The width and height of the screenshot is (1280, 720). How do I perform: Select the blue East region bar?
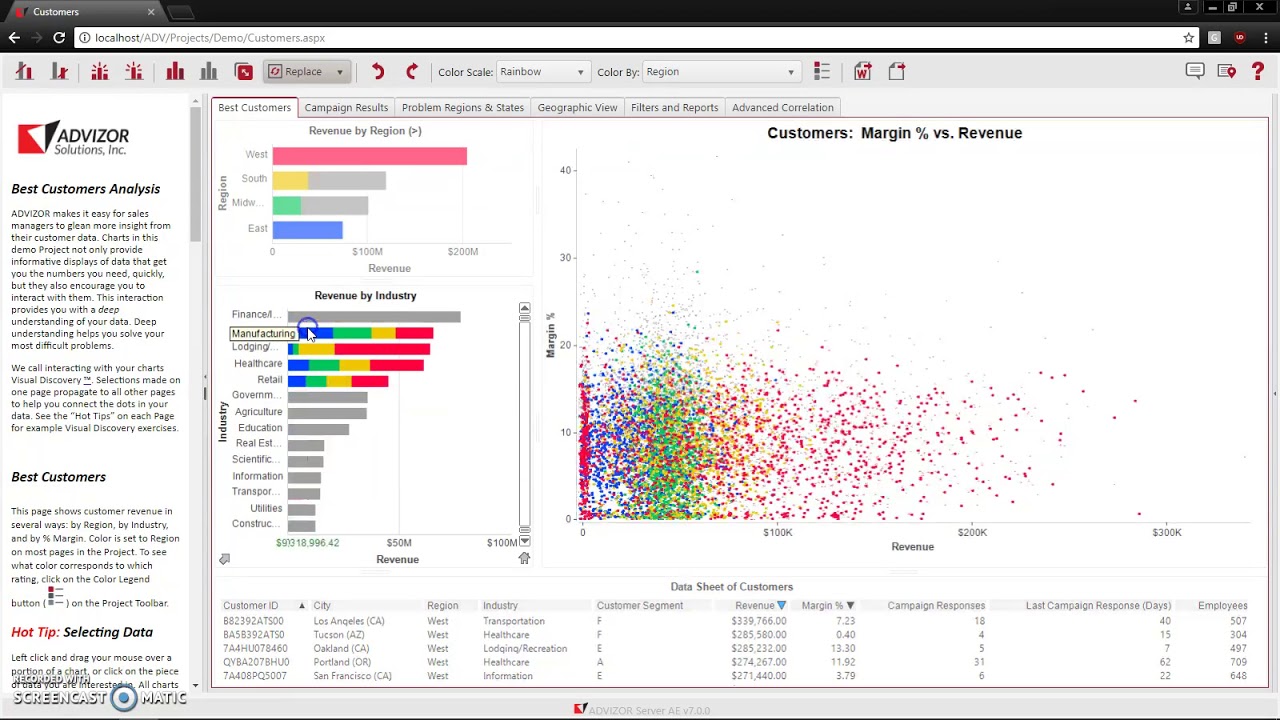click(x=307, y=230)
